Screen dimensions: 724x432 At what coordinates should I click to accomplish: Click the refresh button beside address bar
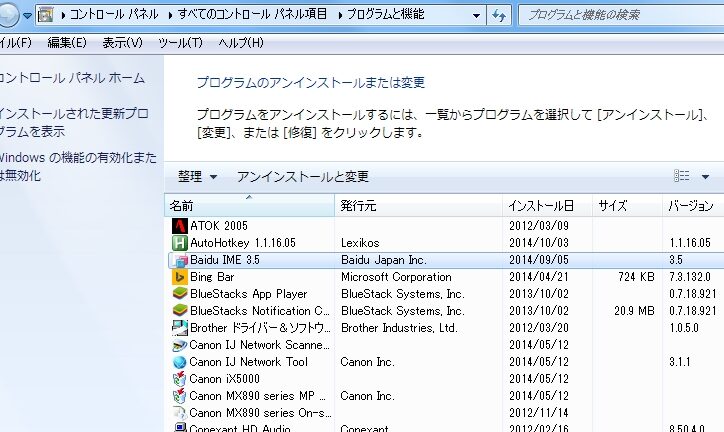pyautogui.click(x=499, y=15)
